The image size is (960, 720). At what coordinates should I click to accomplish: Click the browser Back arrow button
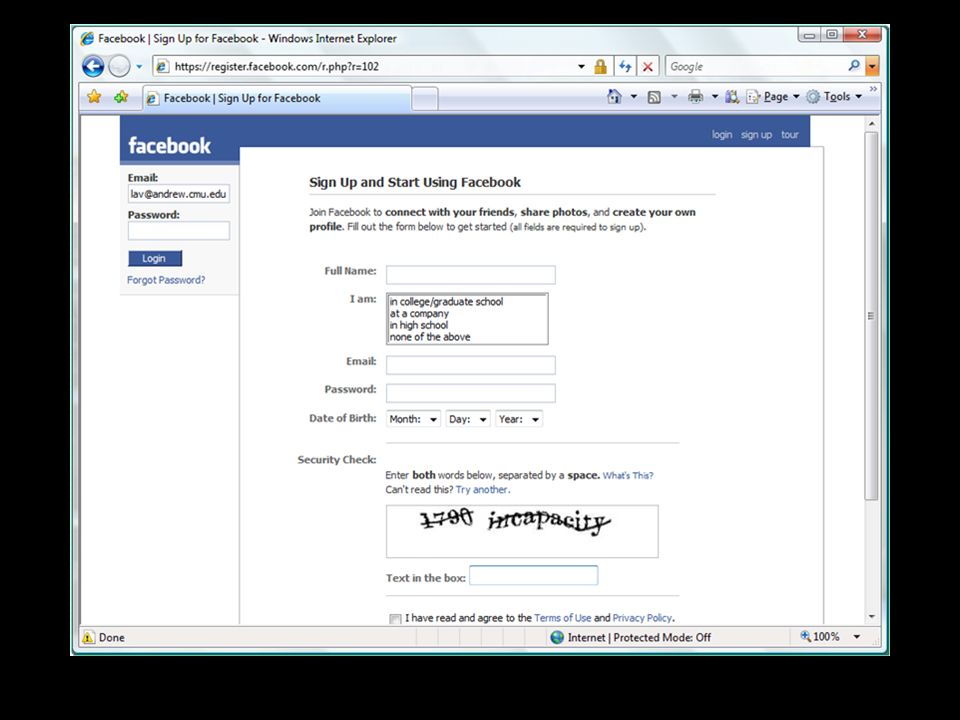tap(93, 66)
